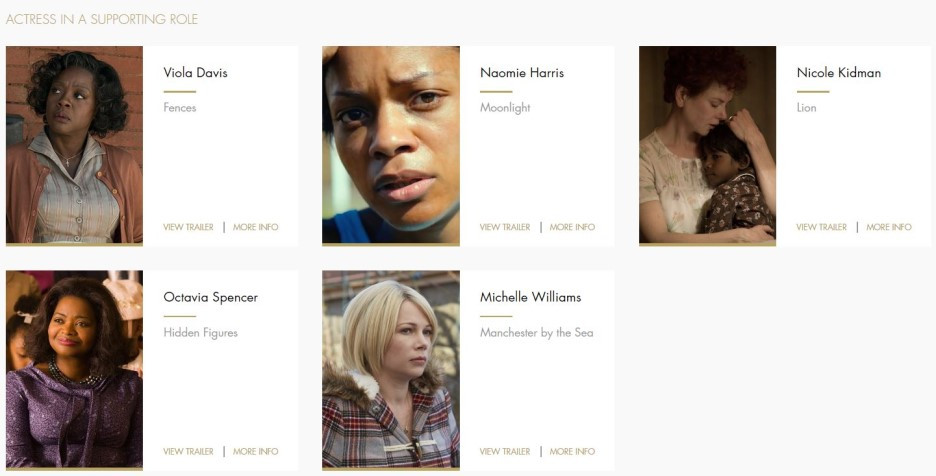Image resolution: width=936 pixels, height=476 pixels.
Task: View trailer for Manchester by the Sea
Action: pyautogui.click(x=505, y=452)
